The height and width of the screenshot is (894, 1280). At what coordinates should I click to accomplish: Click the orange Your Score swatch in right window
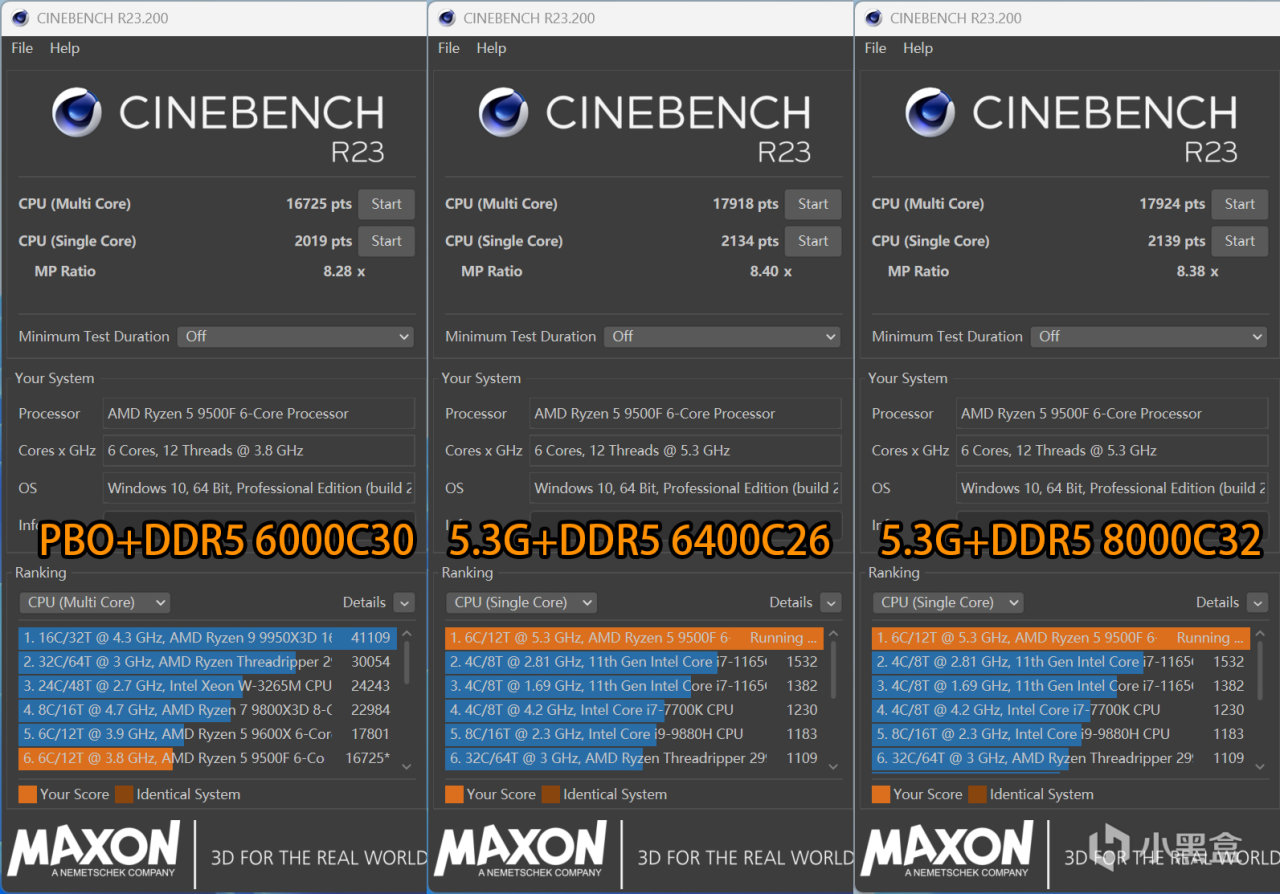[881, 794]
